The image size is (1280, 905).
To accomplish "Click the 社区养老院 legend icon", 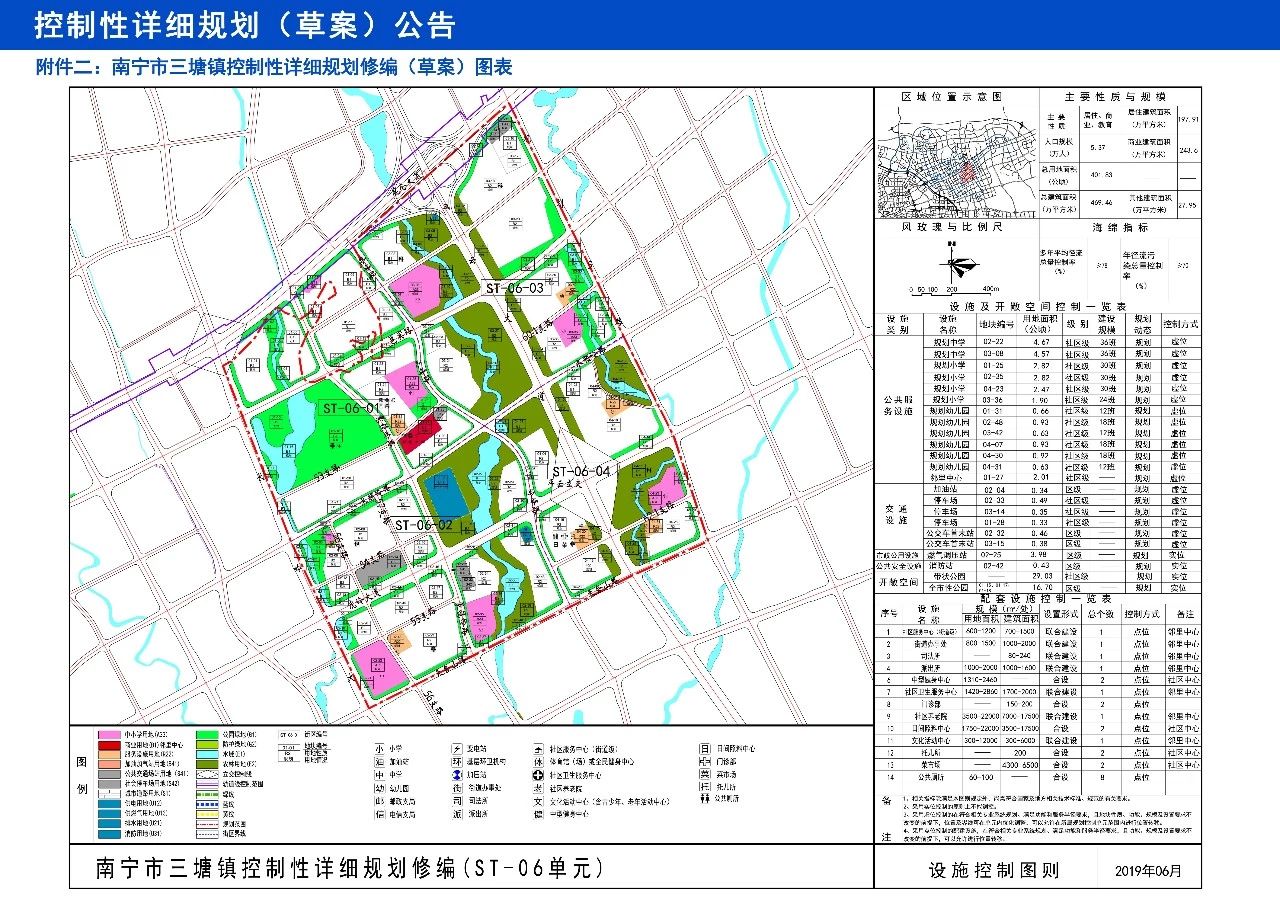I will click(x=538, y=788).
